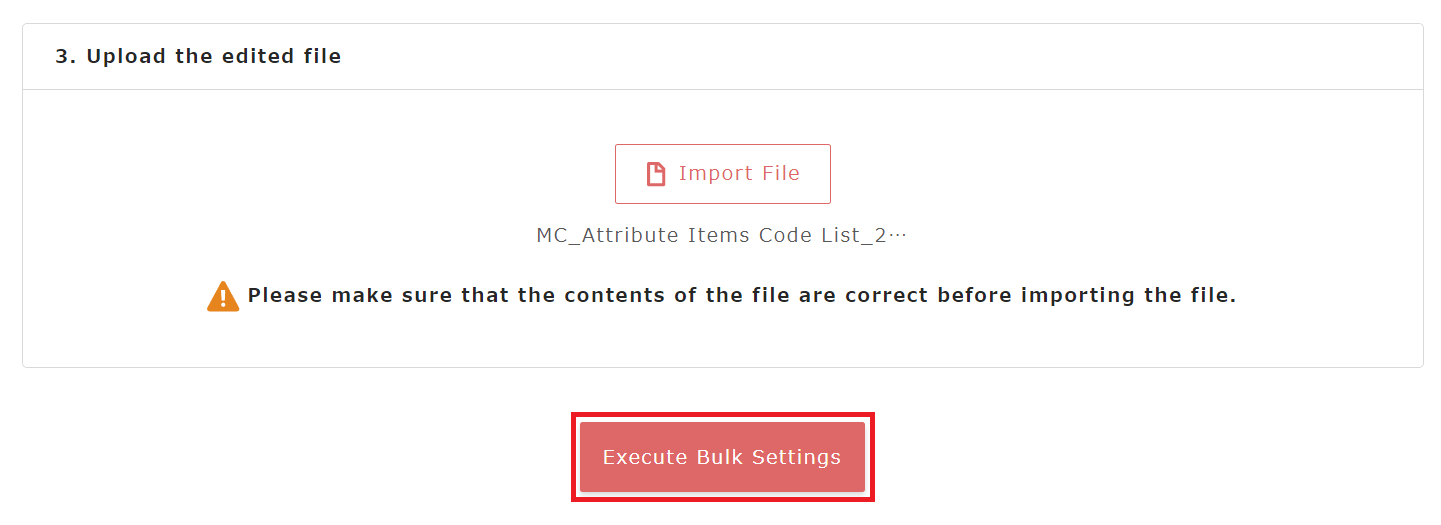The height and width of the screenshot is (525, 1441).
Task: Click the document icon on Import File
Action: tap(656, 174)
